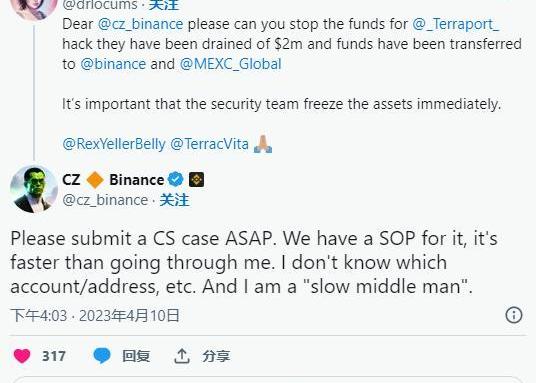Click the orange diamond emoji in CZ's name
Screen dimensions: 536x383
(95, 180)
